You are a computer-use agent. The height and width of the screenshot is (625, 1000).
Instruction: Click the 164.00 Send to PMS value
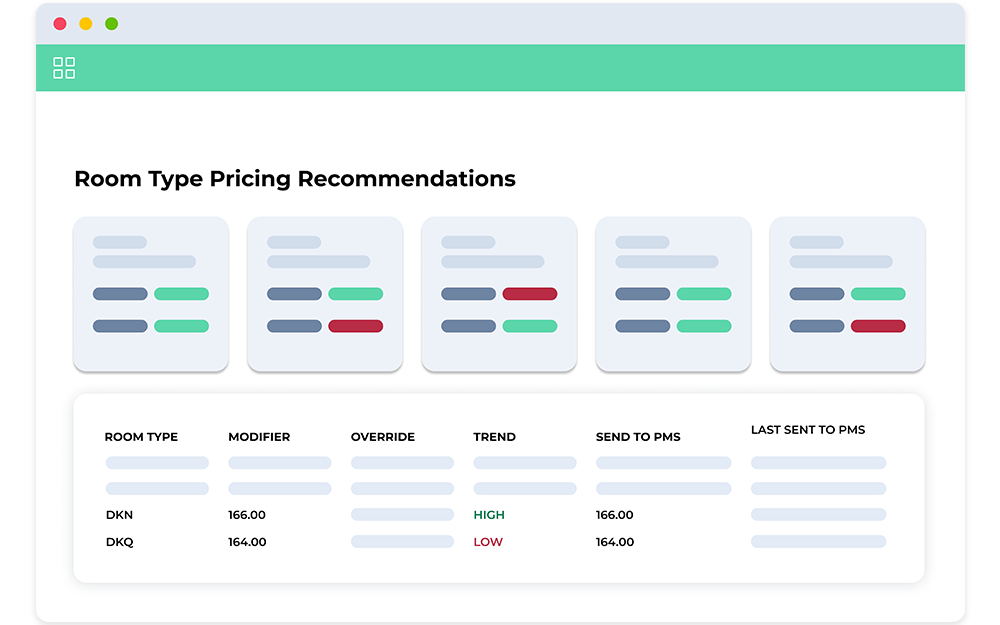coord(615,542)
